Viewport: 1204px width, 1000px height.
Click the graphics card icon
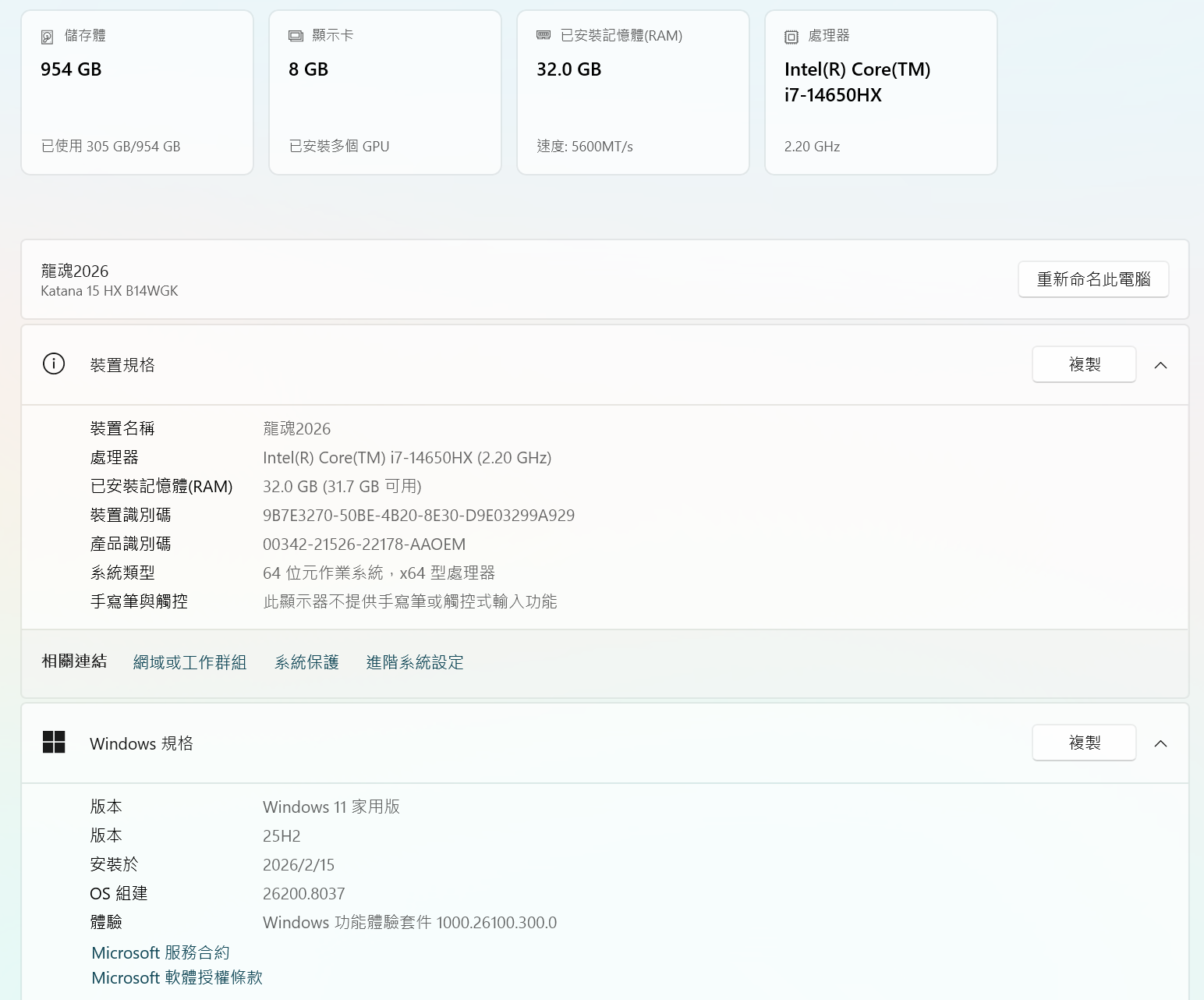pyautogui.click(x=296, y=36)
